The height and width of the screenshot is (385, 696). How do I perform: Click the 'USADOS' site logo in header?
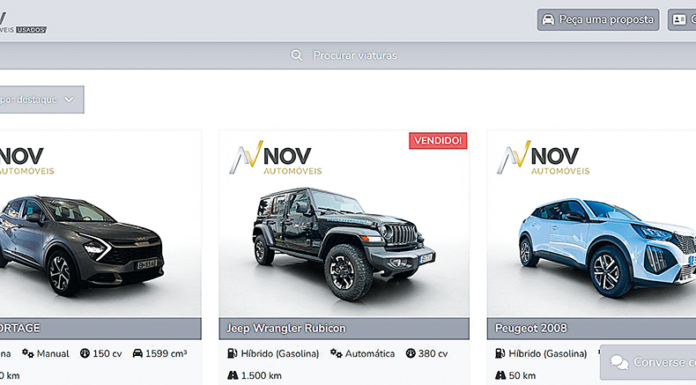pos(23,22)
